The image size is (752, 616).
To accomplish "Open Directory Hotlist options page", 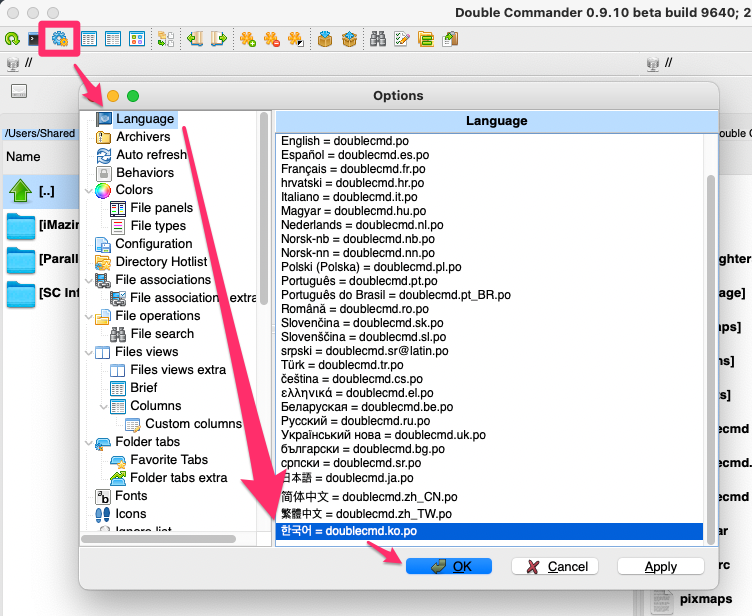I will click(x=161, y=261).
